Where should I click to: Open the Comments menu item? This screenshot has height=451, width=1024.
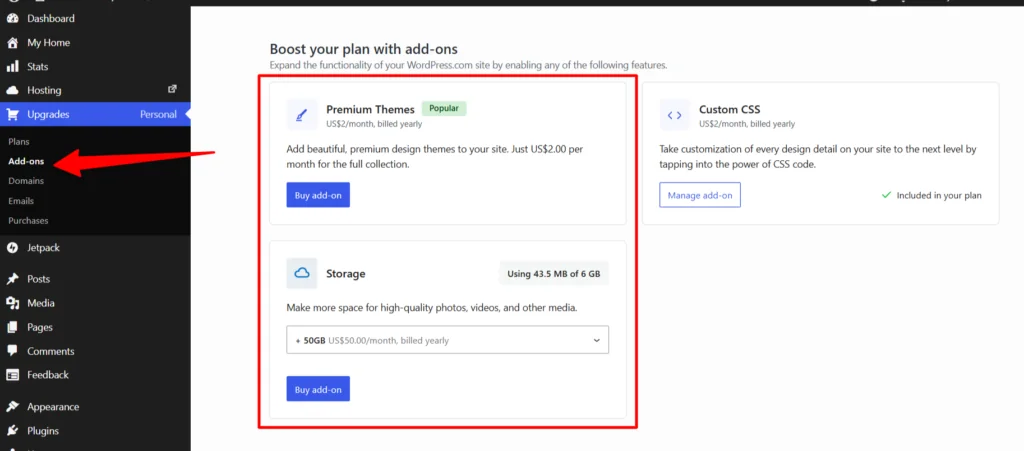click(95, 351)
